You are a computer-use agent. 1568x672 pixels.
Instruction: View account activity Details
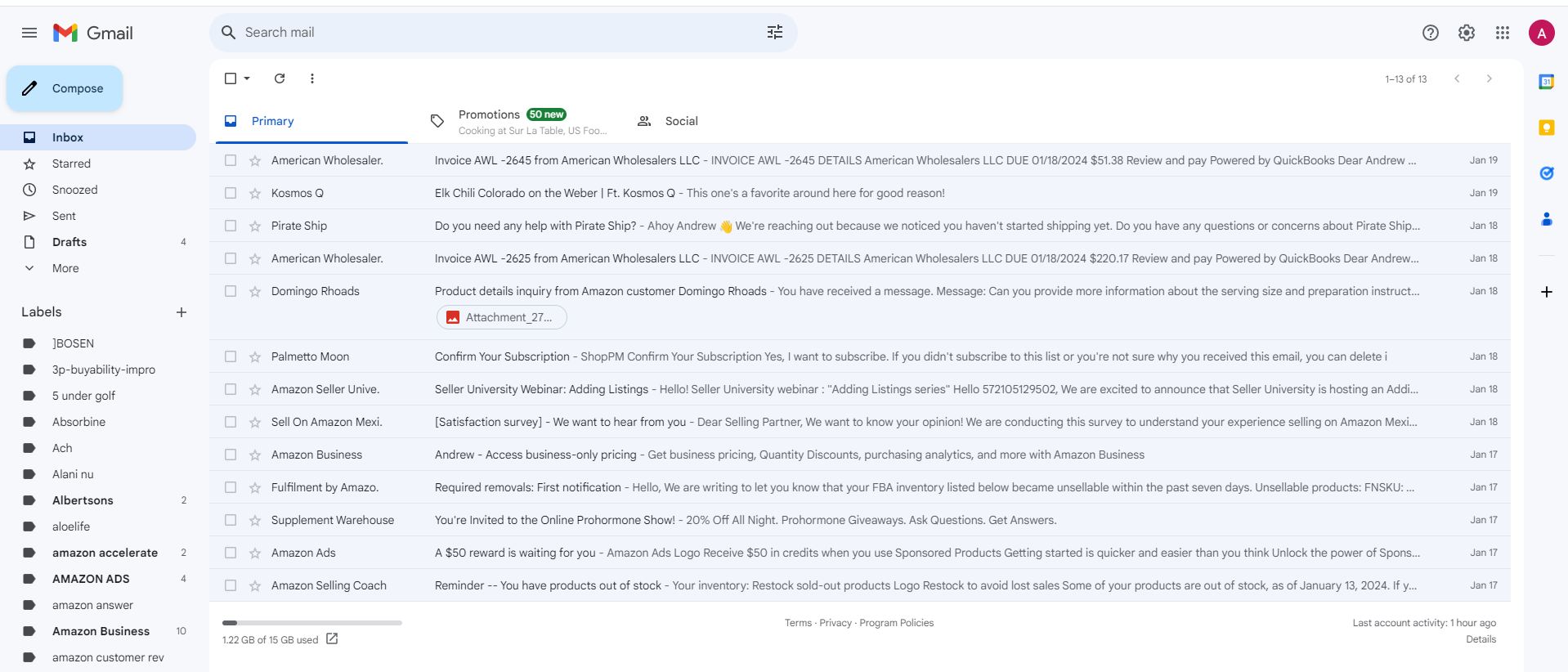coord(1481,639)
